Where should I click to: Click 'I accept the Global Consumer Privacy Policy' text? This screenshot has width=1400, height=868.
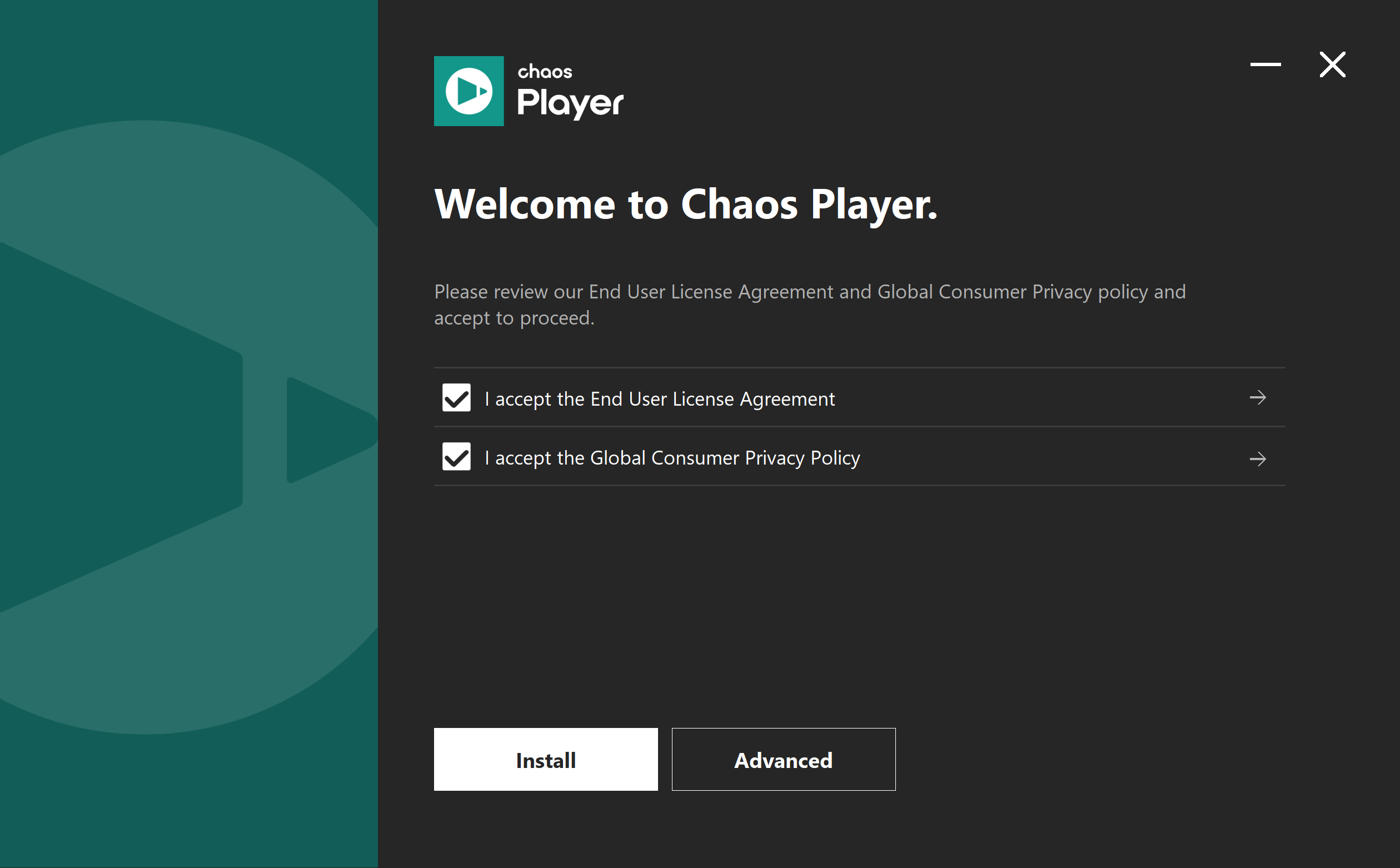click(x=672, y=458)
